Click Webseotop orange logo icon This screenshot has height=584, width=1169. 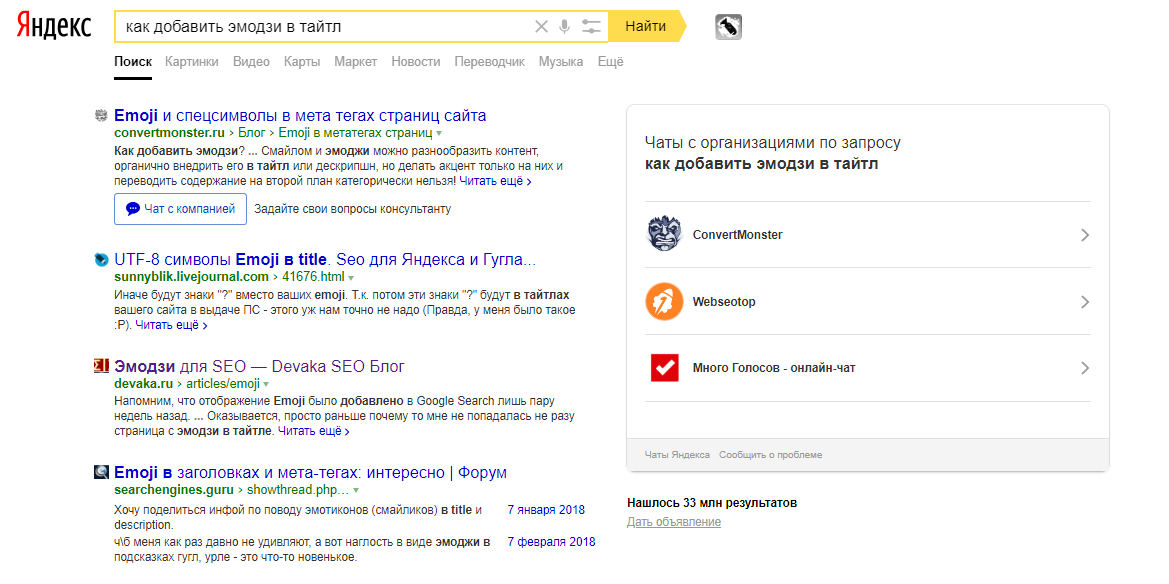[x=664, y=301]
